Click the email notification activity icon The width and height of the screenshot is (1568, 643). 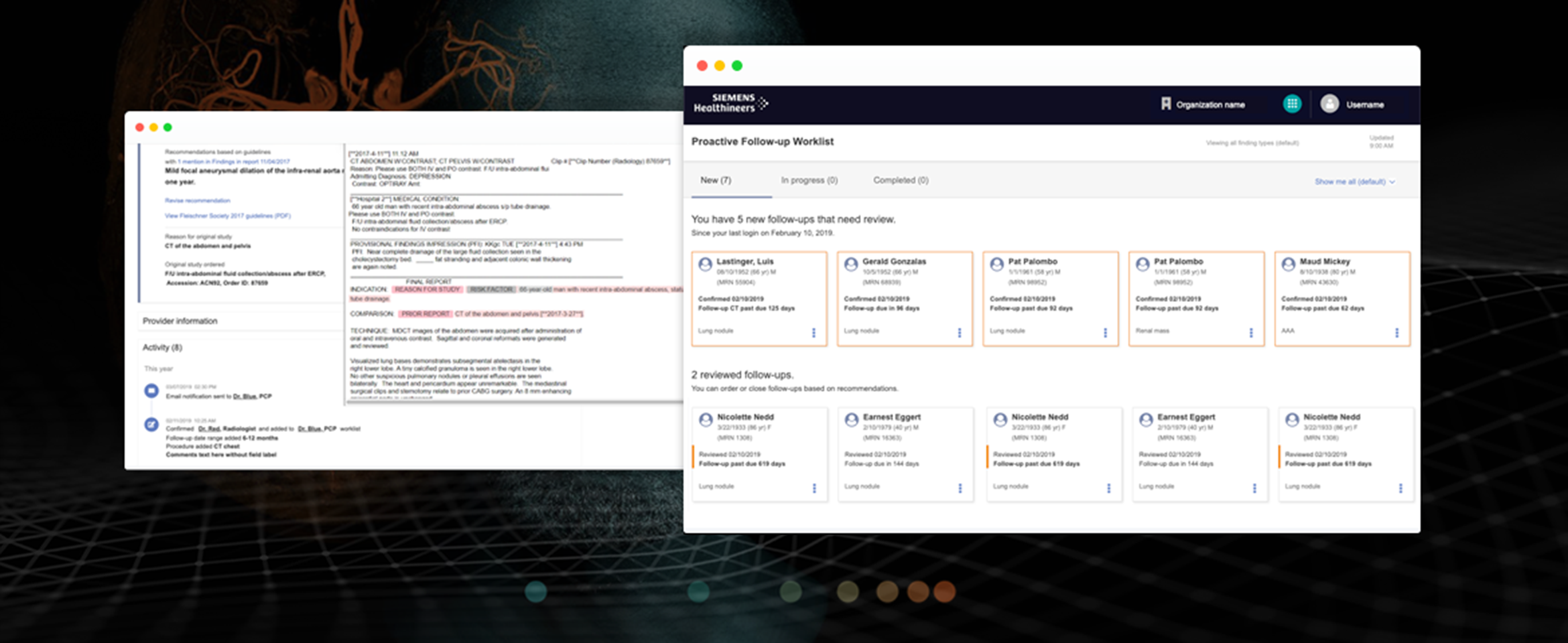(151, 390)
